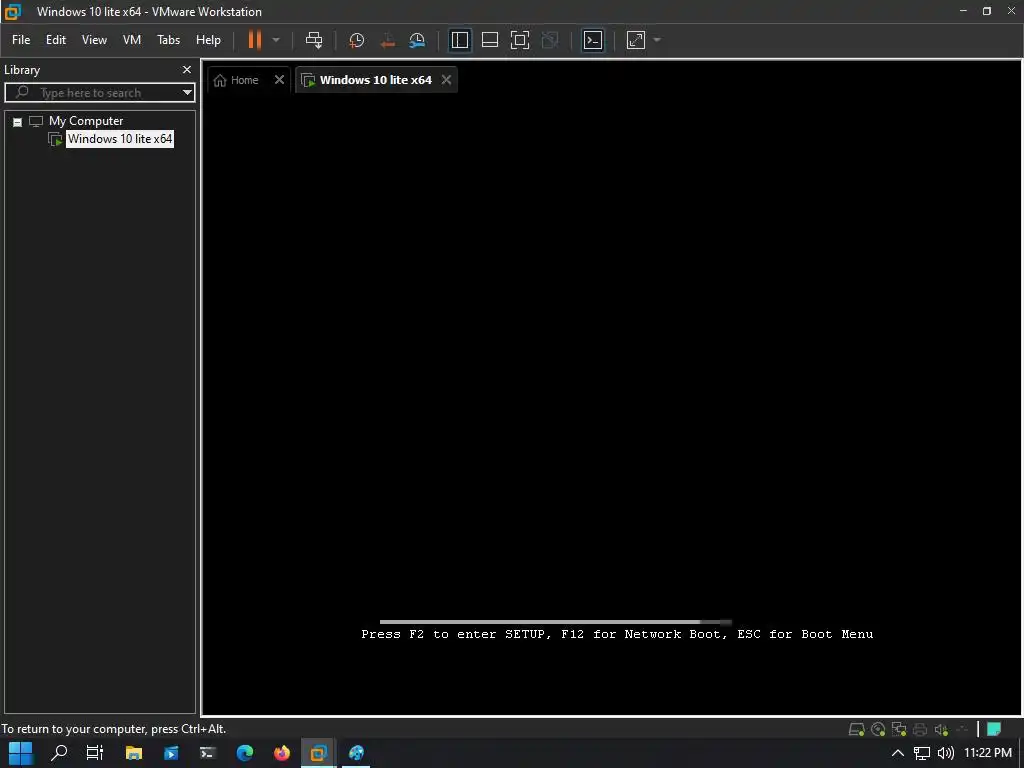Open the teal message log icon

point(994,729)
